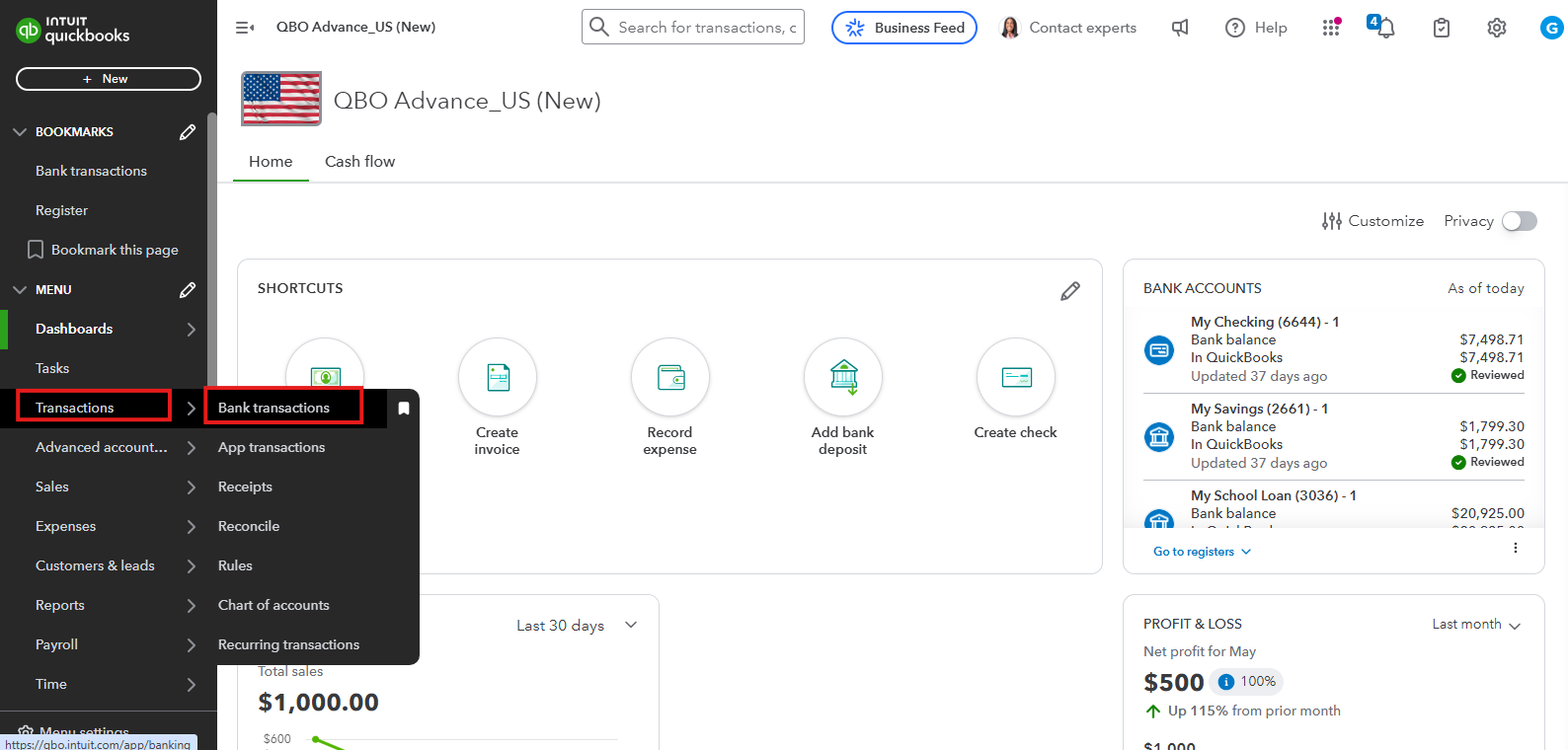Open Chart of accounts
This screenshot has height=750, width=1568.
click(x=274, y=605)
